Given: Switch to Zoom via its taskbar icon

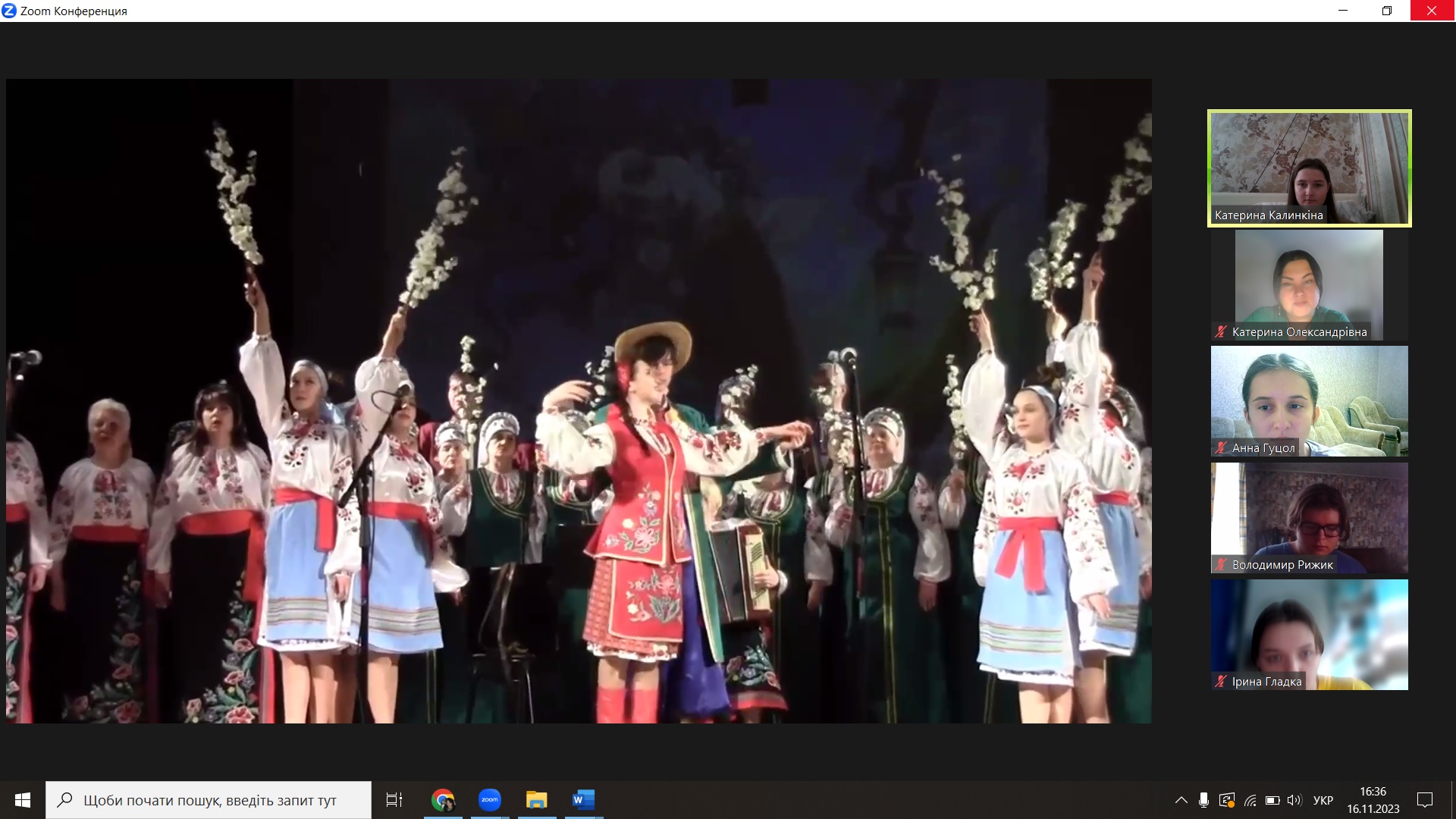Looking at the screenshot, I should 490,800.
